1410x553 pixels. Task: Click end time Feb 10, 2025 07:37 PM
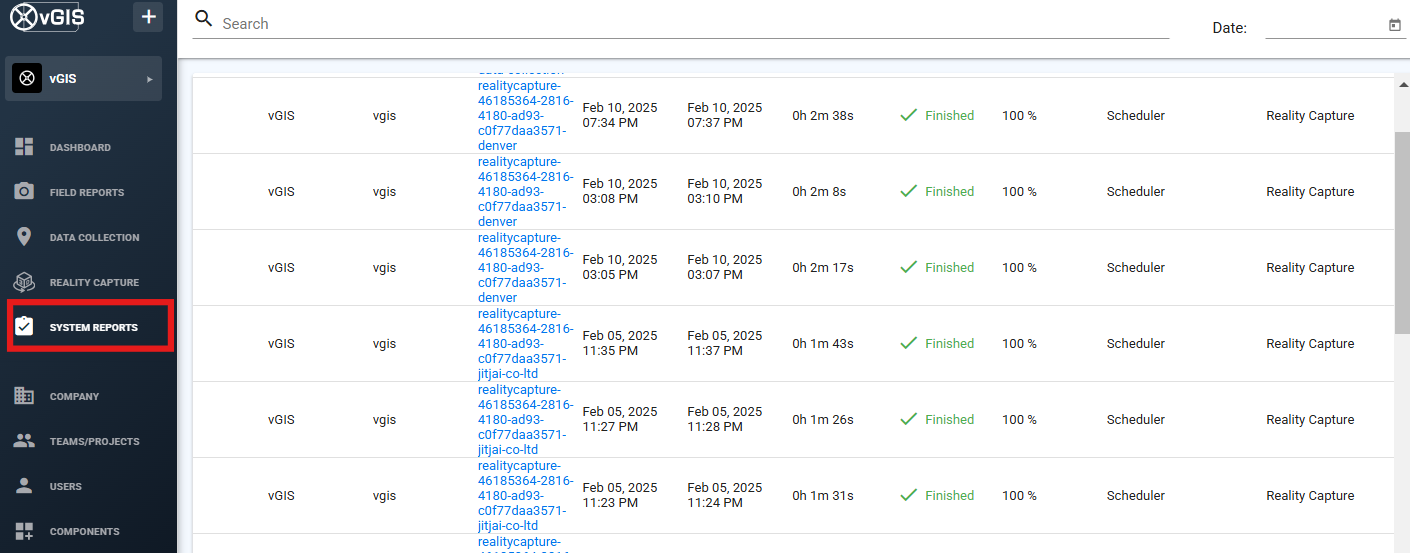coord(725,115)
